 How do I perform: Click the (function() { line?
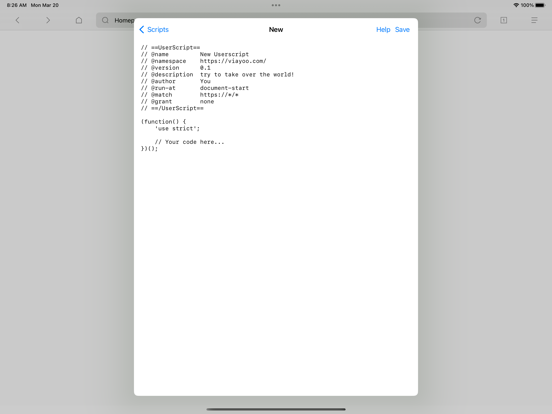coord(163,122)
